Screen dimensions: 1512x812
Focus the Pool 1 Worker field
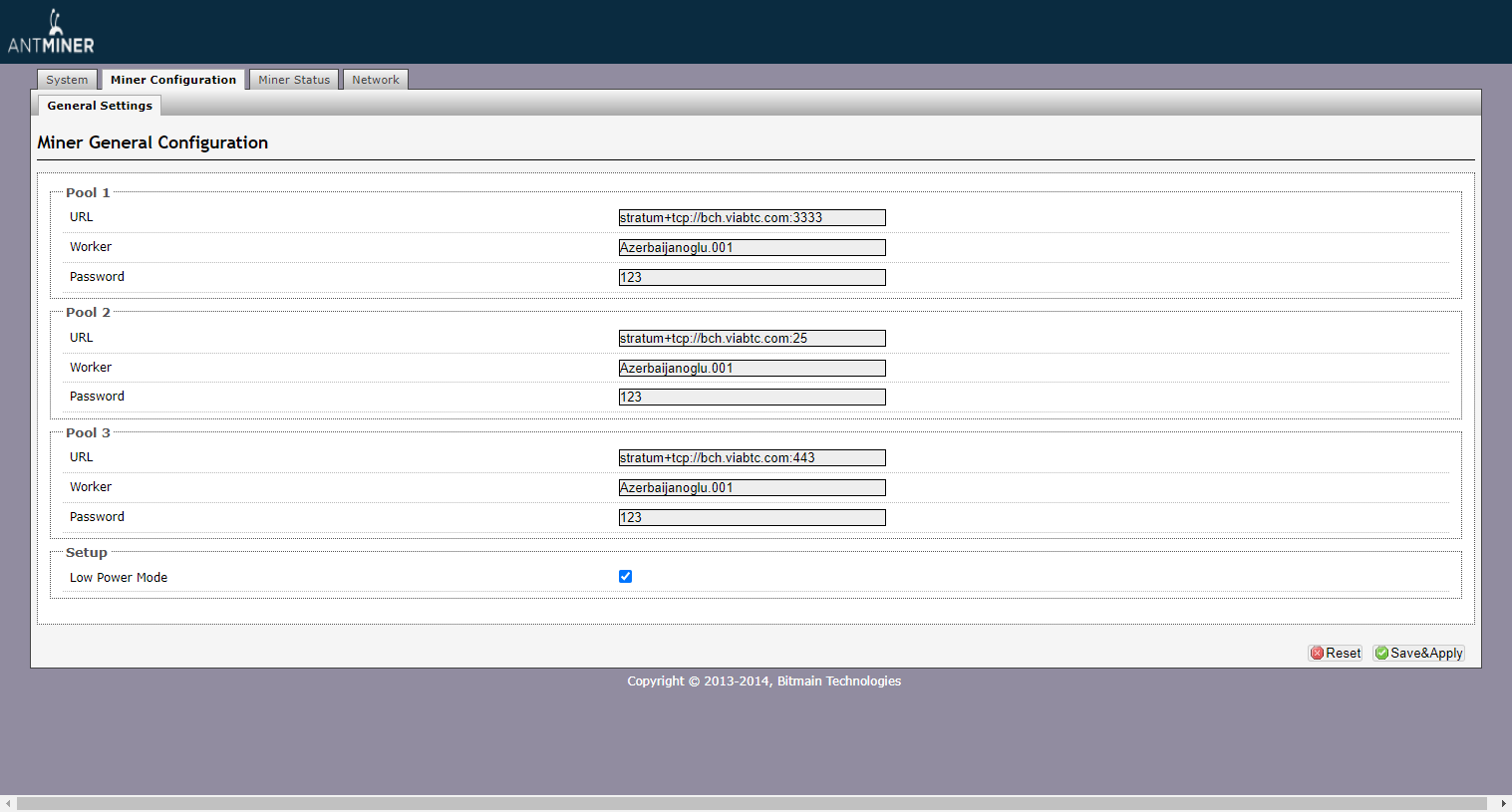pyautogui.click(x=752, y=248)
